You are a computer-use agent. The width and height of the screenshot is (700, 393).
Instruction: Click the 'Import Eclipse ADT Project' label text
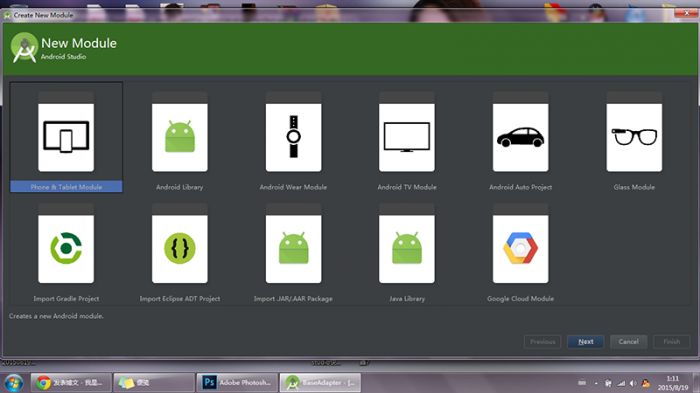(x=179, y=299)
